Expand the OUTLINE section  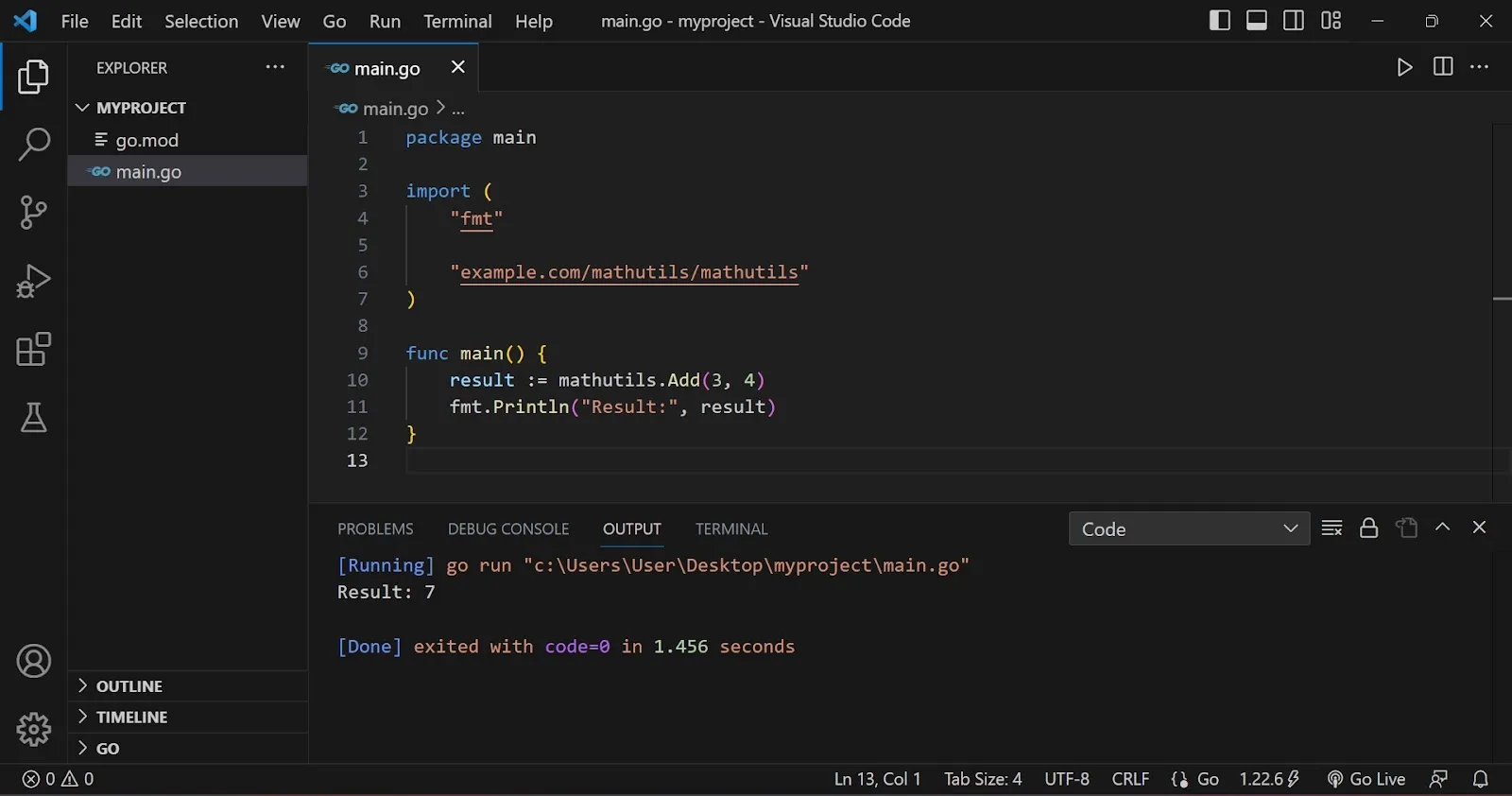click(187, 686)
